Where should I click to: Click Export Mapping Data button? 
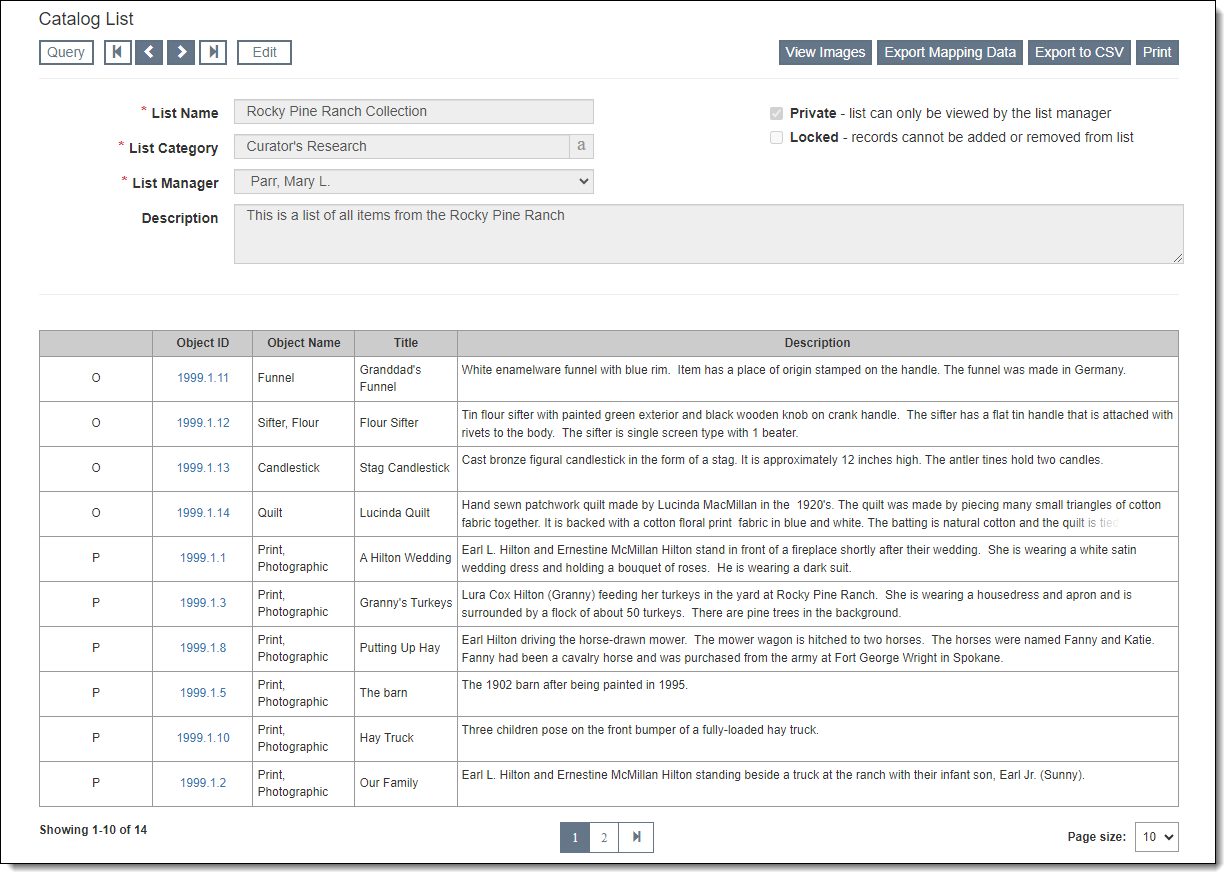(x=950, y=52)
